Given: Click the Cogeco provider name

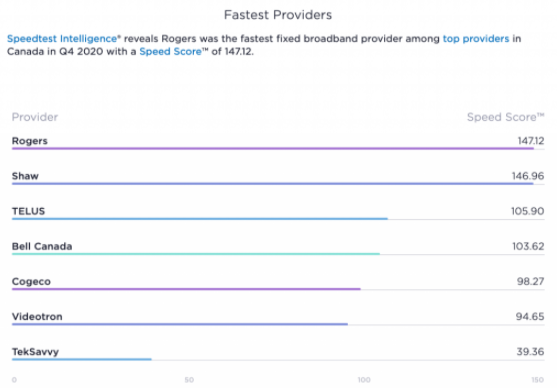Looking at the screenshot, I should [x=31, y=281].
